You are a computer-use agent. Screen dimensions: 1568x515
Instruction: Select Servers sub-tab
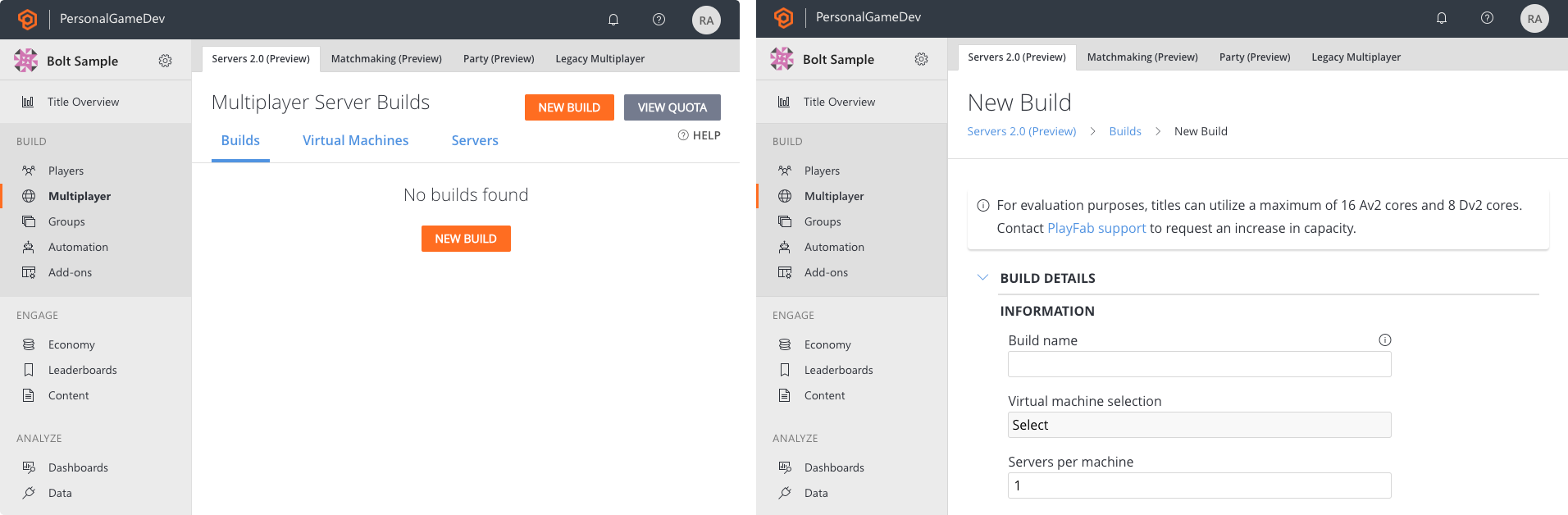[475, 140]
